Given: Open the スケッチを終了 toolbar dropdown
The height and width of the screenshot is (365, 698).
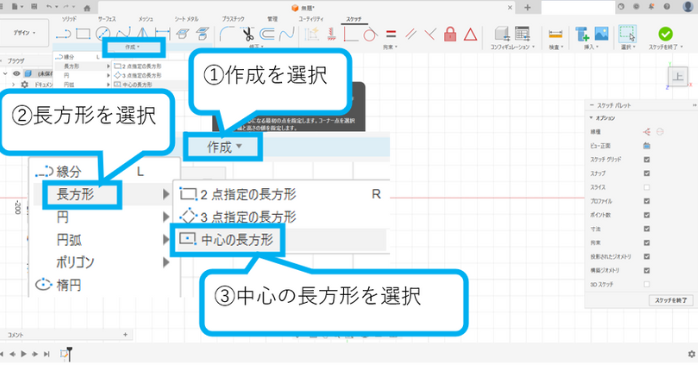Looking at the screenshot, I should pyautogui.click(x=666, y=47).
